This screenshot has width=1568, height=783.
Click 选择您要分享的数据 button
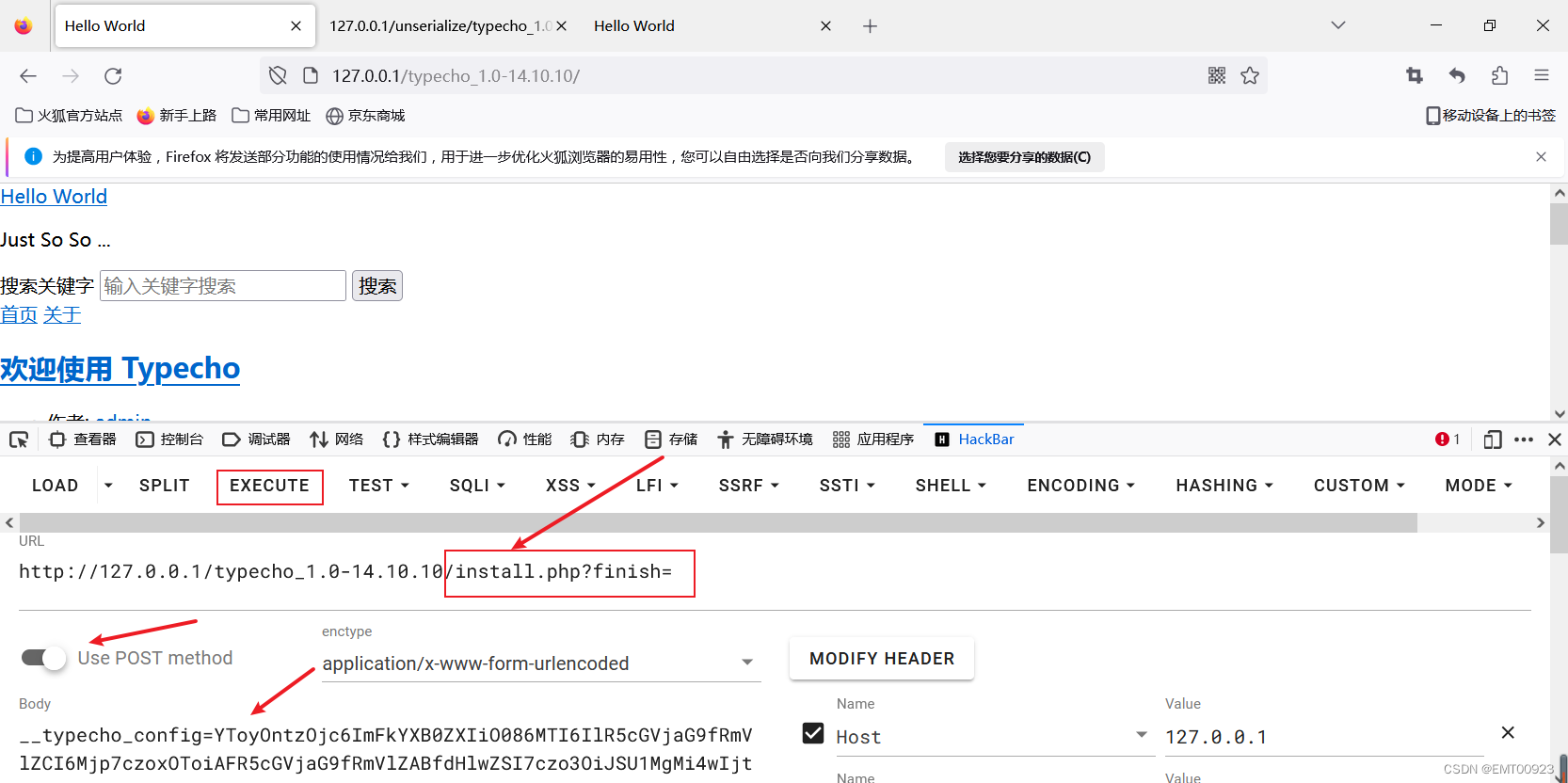pyautogui.click(x=1024, y=157)
